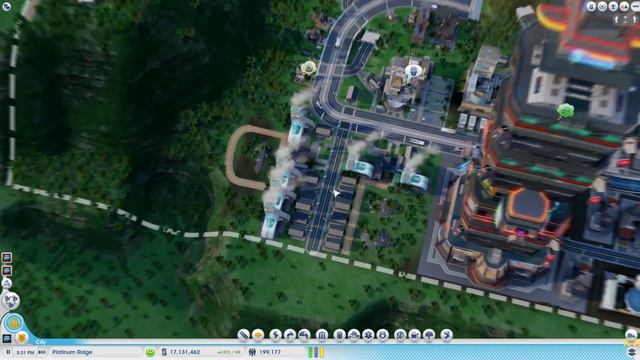Open the upper left-side message panel icon
Screen dimensions: 640x360
tap(7, 258)
